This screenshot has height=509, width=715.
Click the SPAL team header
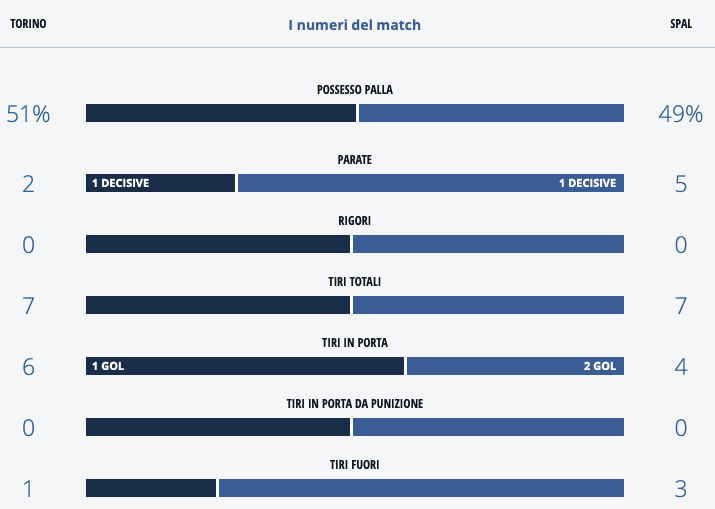coord(681,24)
